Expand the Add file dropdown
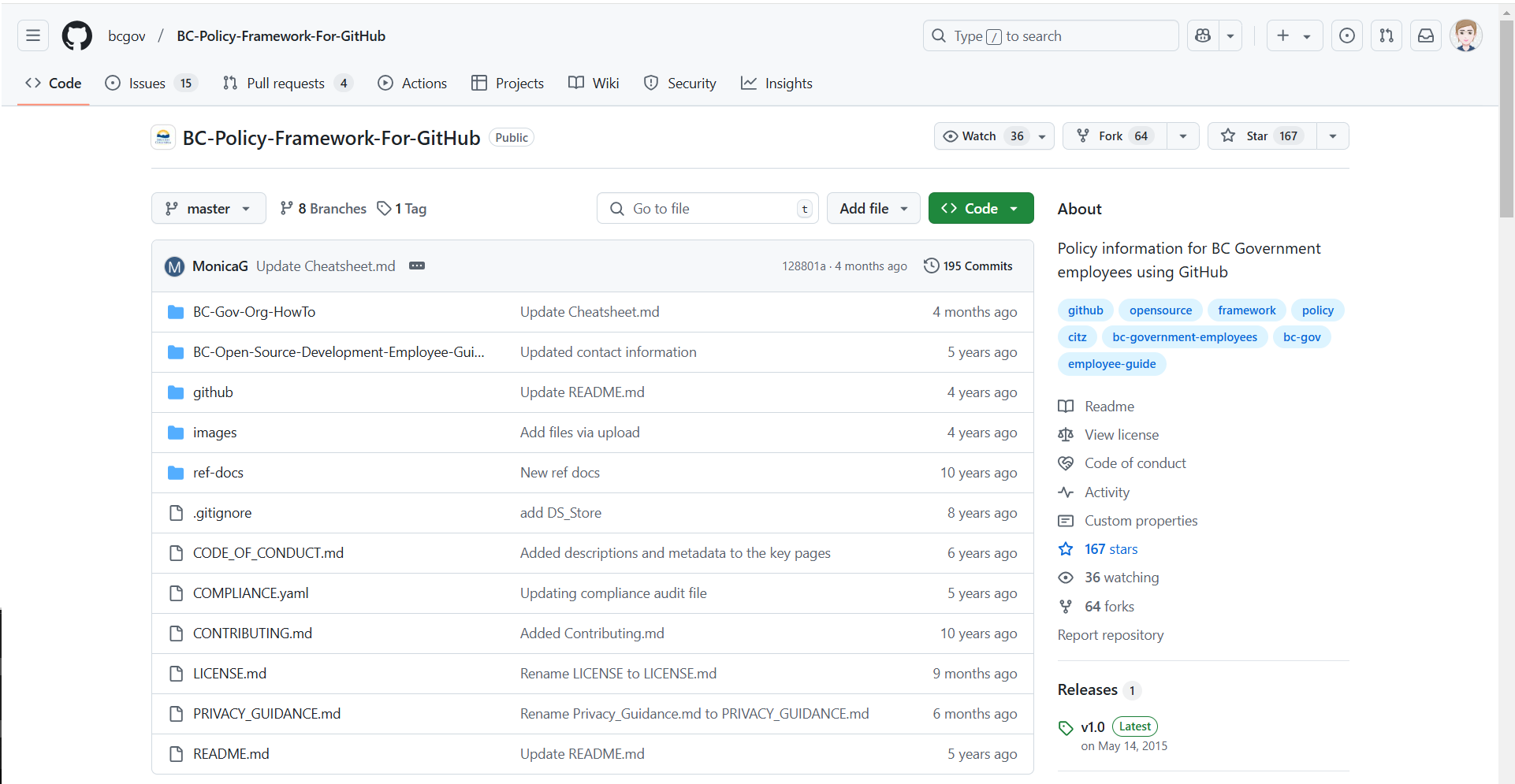Image resolution: width=1515 pixels, height=784 pixels. (x=873, y=209)
